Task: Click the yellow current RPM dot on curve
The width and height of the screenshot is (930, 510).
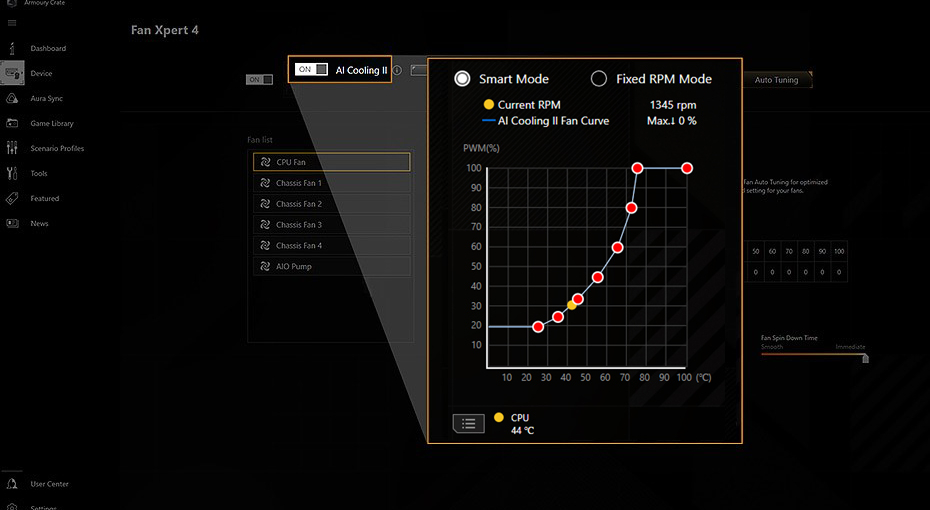Action: [571, 305]
